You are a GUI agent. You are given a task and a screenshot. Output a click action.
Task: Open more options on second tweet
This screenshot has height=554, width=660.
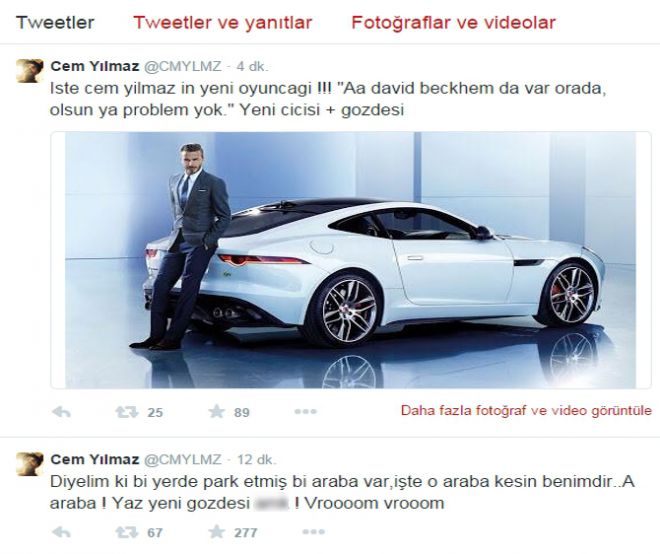[x=314, y=532]
